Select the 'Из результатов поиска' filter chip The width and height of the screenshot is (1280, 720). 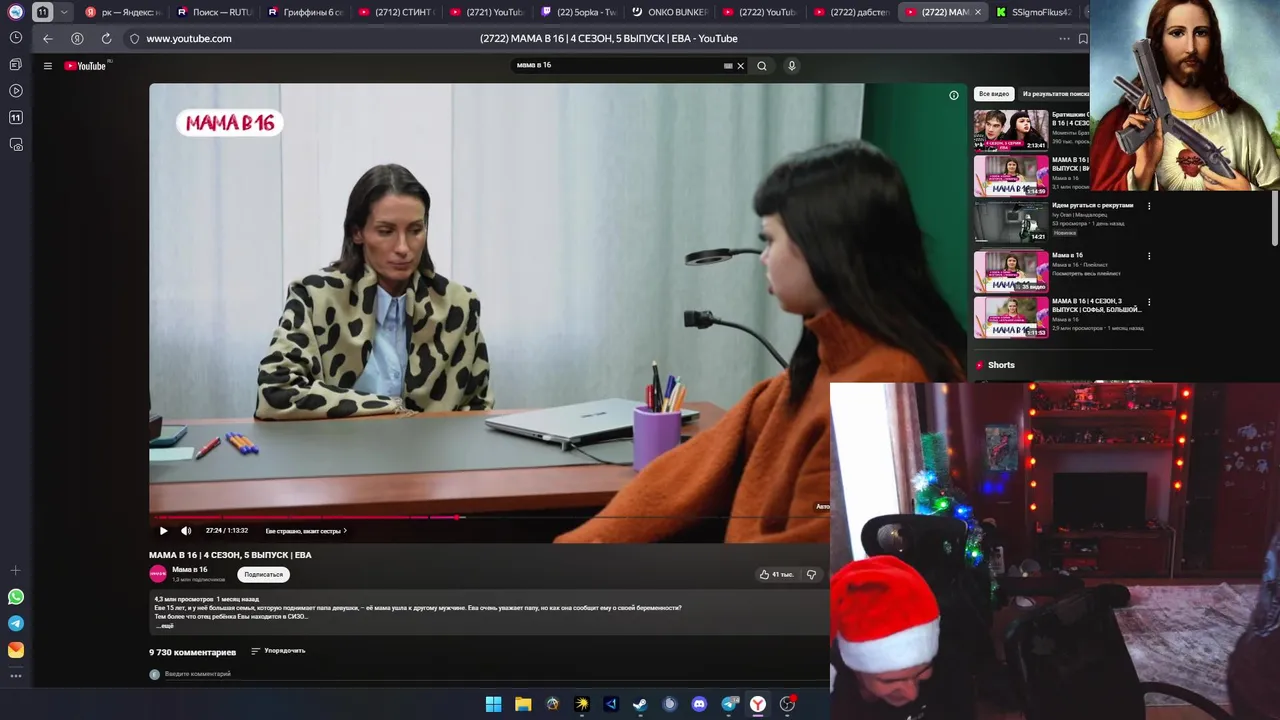pos(1055,94)
